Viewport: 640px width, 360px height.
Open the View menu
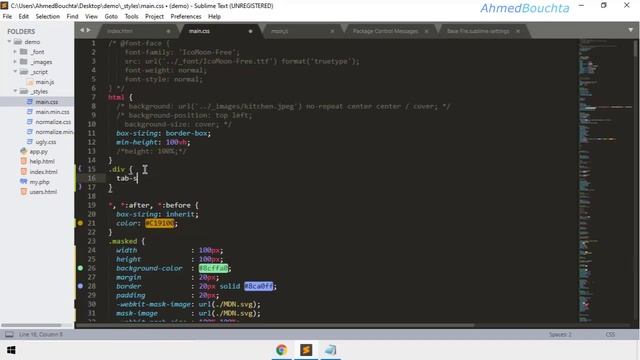click(x=91, y=16)
